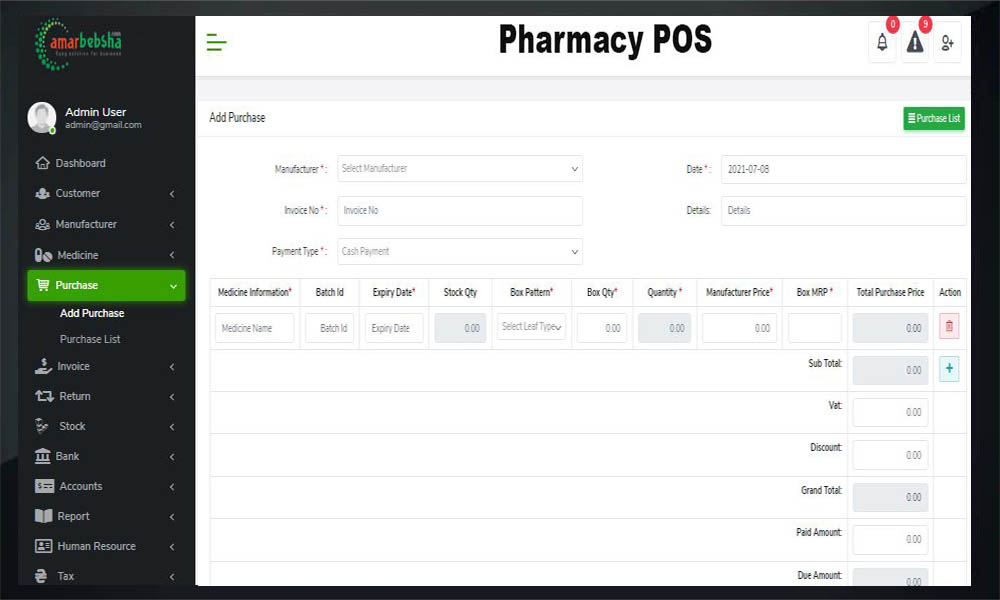
Task: Click the Purchase cart icon
Action: point(43,285)
